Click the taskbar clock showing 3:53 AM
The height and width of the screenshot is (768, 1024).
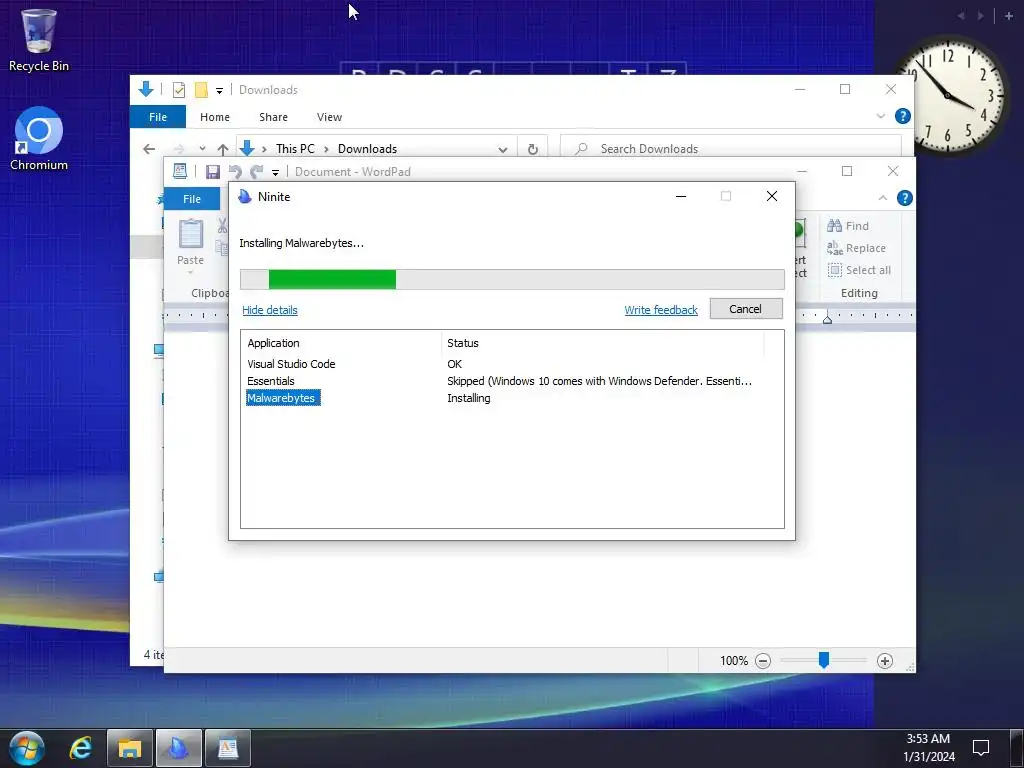pos(929,748)
